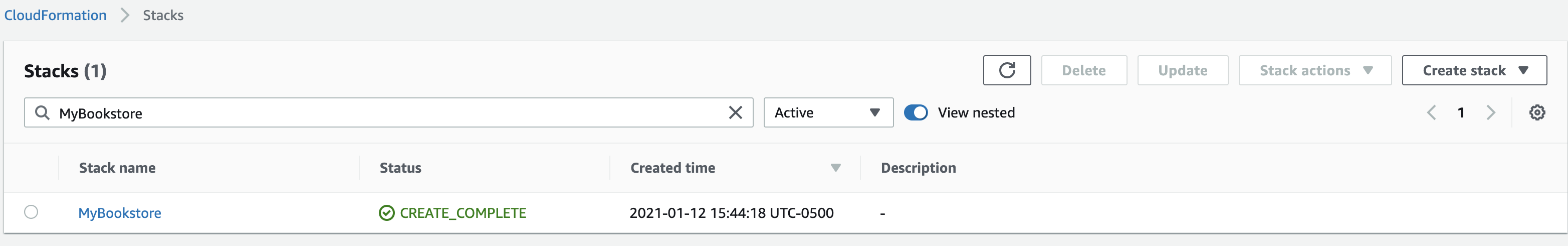Go to next page arrow
This screenshot has height=246, width=1568.
coord(1491,112)
